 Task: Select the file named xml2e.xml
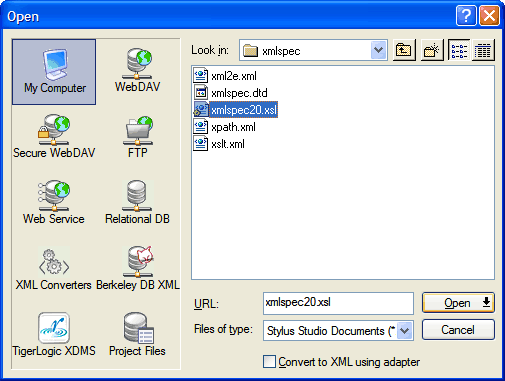pos(234,76)
